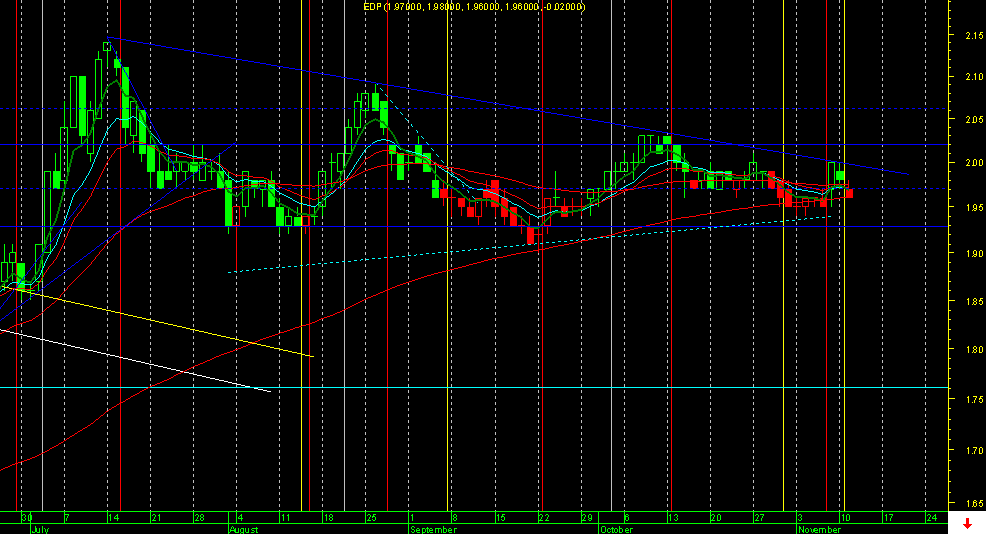Image resolution: width=986 pixels, height=534 pixels.
Task: Click date label 14 on time axis
Action: click(x=113, y=518)
